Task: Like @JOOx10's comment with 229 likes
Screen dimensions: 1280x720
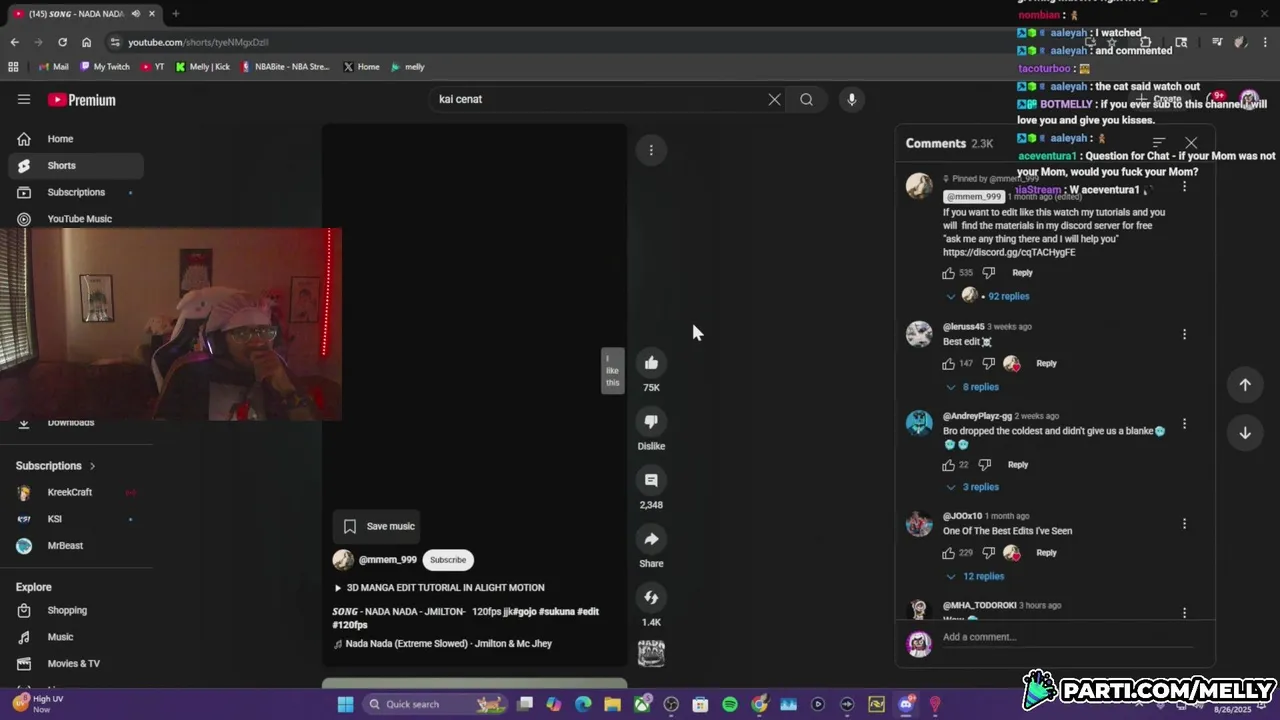Action: (949, 553)
